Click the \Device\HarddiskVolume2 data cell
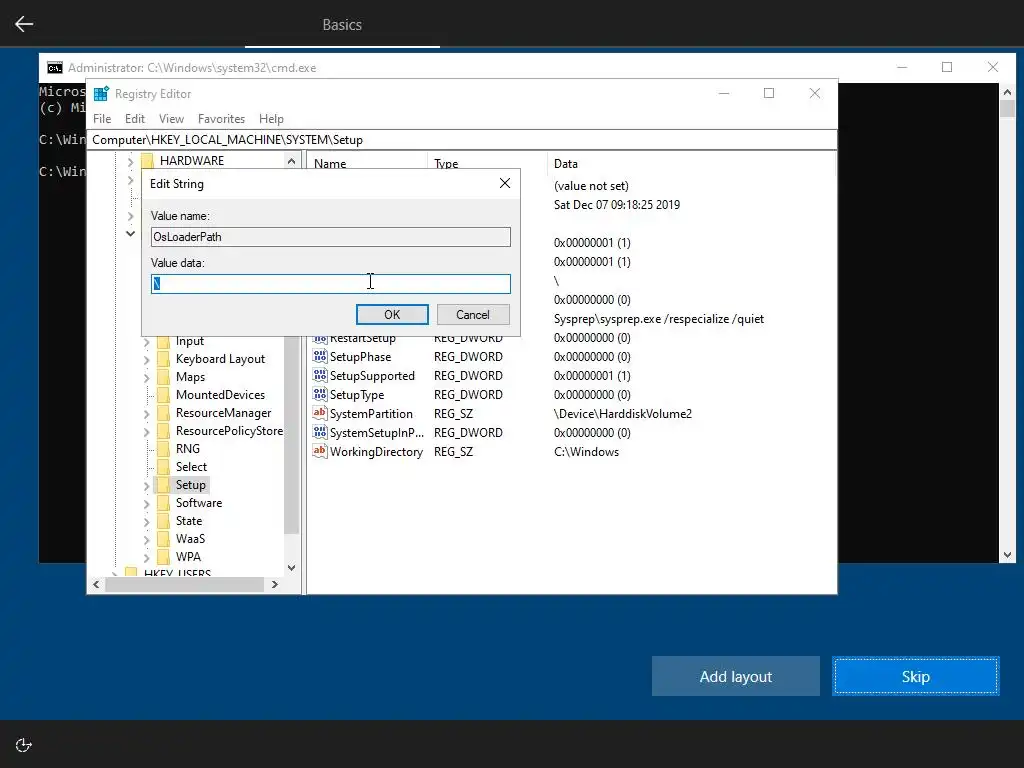Image resolution: width=1024 pixels, height=768 pixels. click(x=622, y=414)
